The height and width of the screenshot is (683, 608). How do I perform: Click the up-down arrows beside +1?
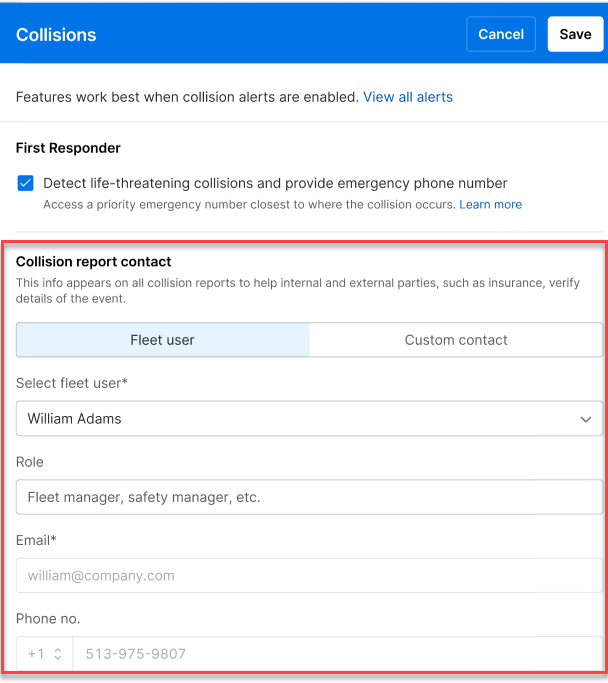(x=58, y=654)
